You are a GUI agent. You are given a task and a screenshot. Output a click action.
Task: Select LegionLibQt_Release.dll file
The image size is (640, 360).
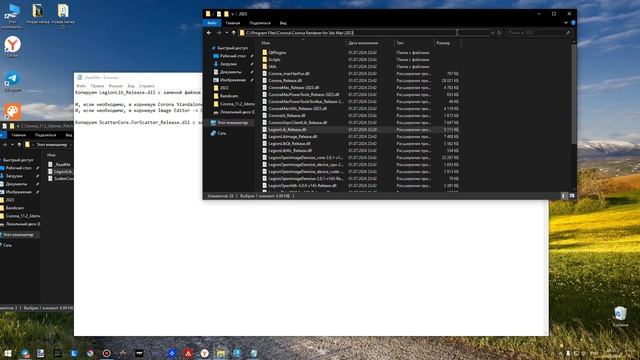point(289,144)
